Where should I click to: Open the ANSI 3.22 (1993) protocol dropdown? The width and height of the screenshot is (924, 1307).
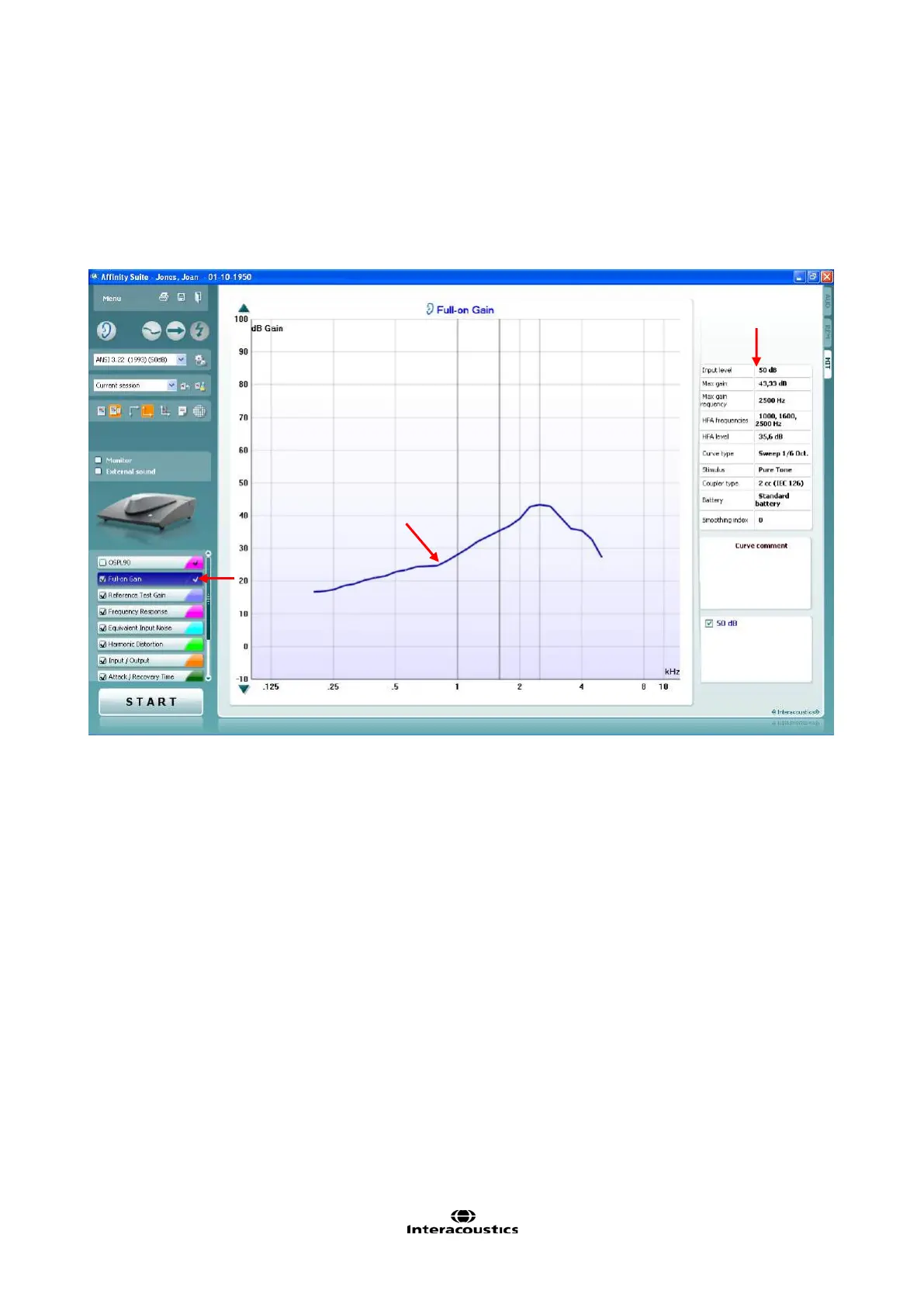pyautogui.click(x=140, y=360)
